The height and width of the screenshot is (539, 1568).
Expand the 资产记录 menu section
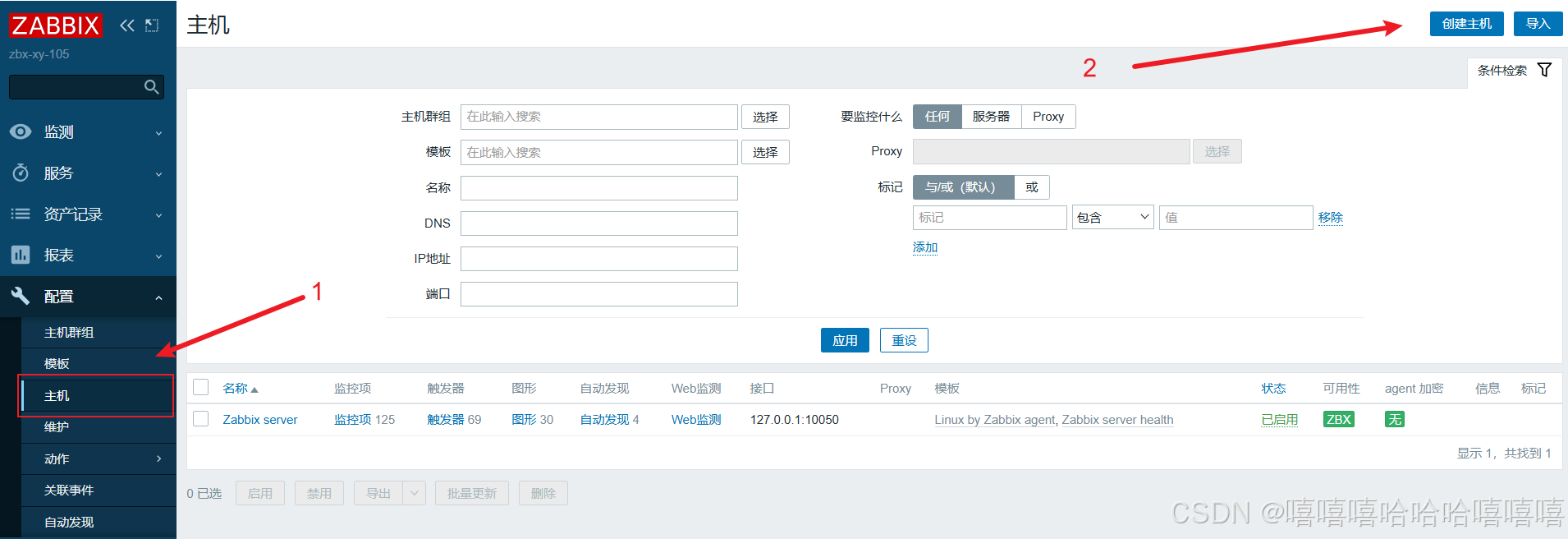pos(158,215)
